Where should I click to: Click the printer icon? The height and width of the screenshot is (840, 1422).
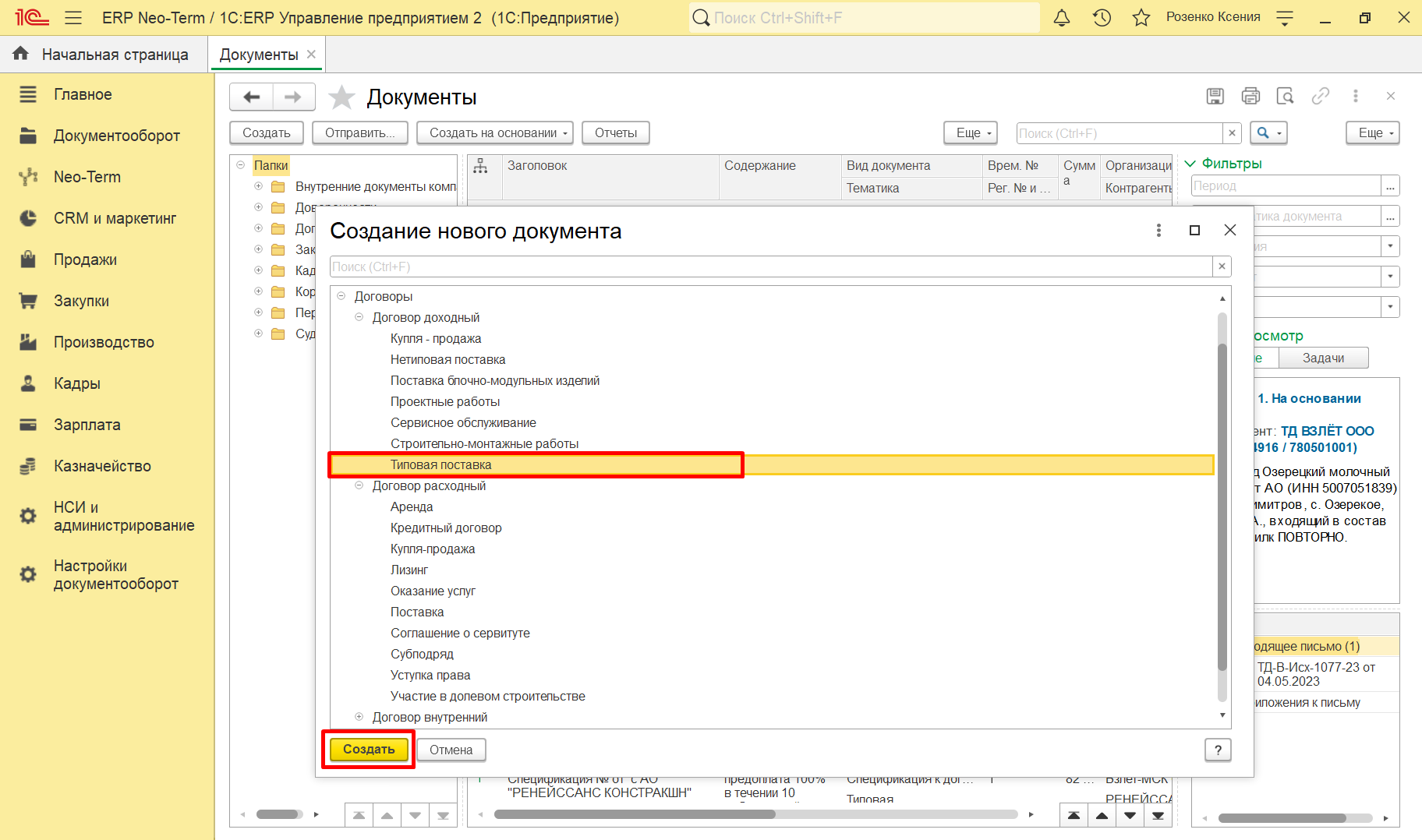pos(1250,96)
